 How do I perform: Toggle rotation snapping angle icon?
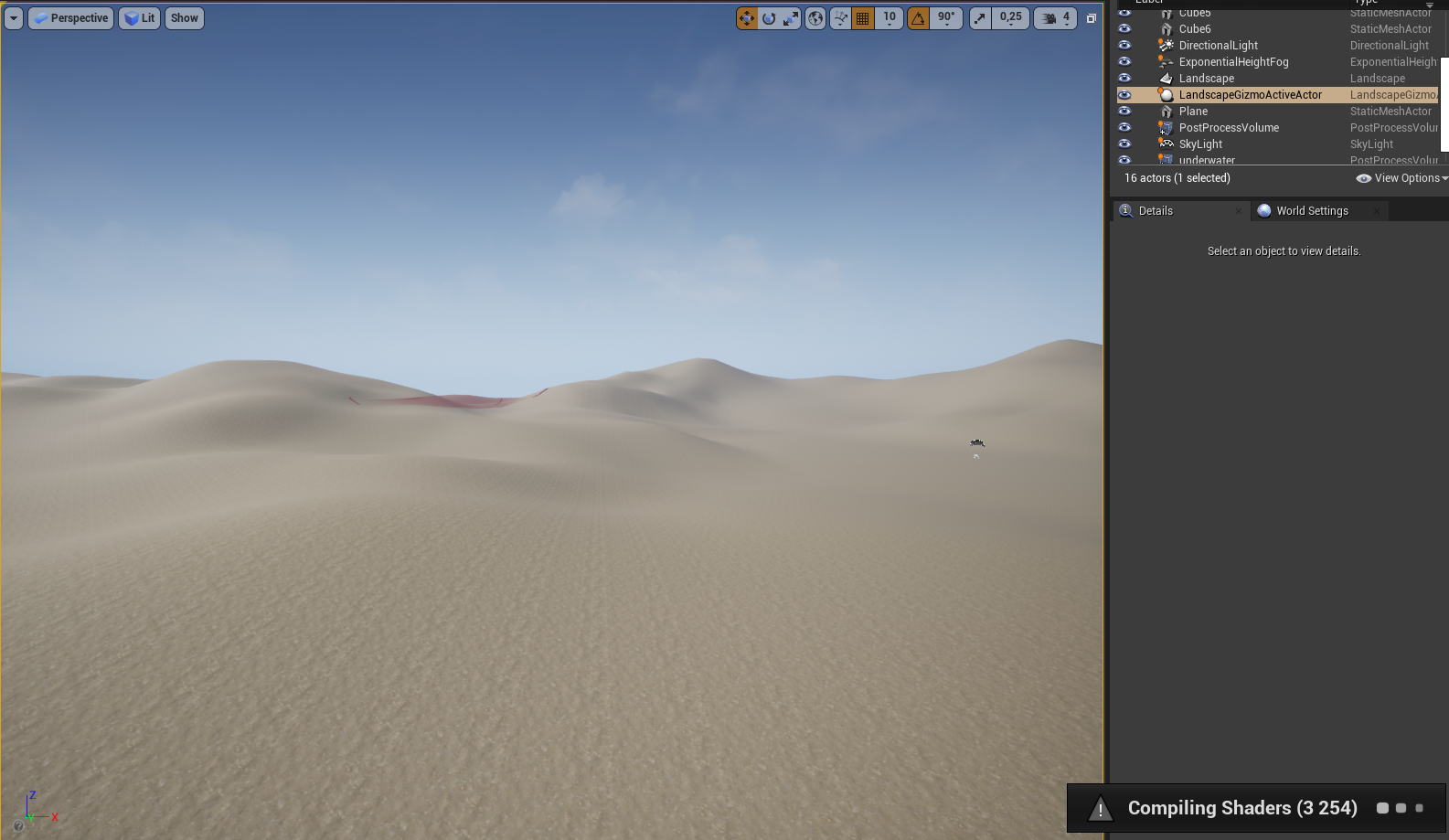(x=919, y=18)
